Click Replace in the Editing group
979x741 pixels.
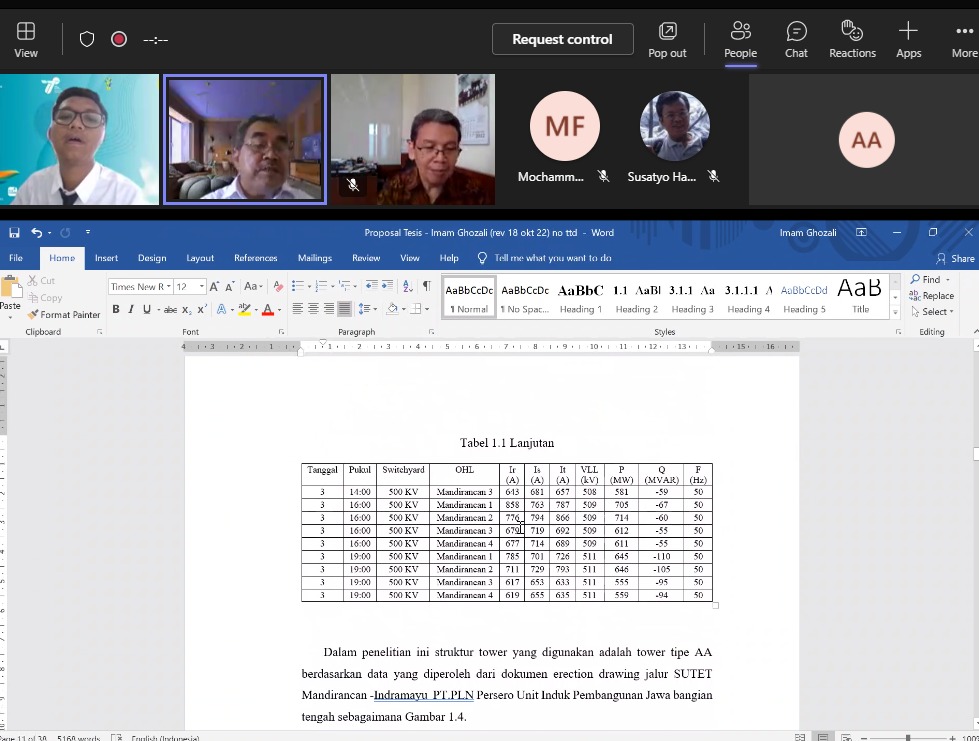tap(932, 296)
